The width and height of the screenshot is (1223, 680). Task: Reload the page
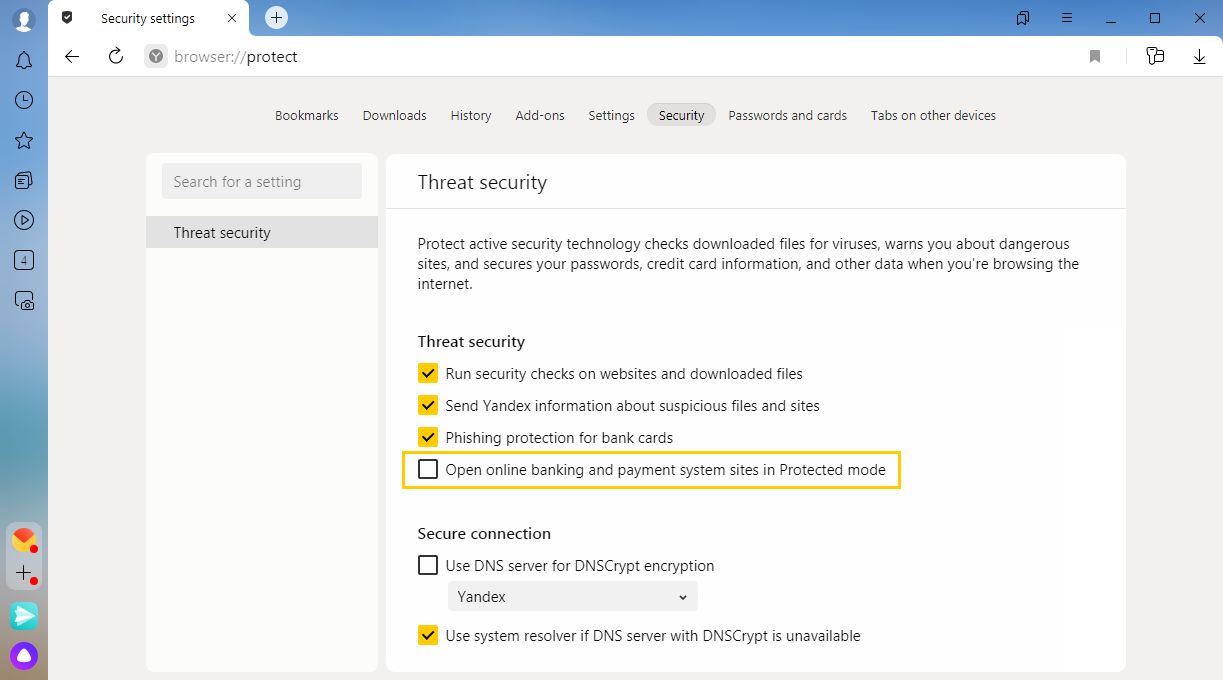[x=115, y=57]
